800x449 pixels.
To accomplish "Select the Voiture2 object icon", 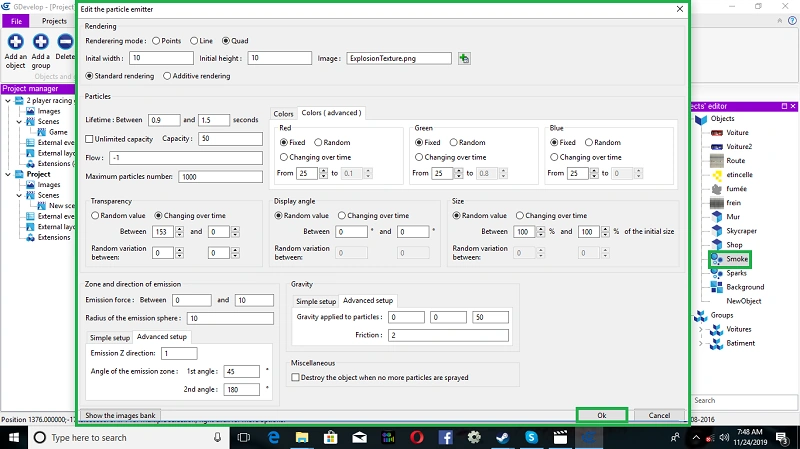I will 717,146.
